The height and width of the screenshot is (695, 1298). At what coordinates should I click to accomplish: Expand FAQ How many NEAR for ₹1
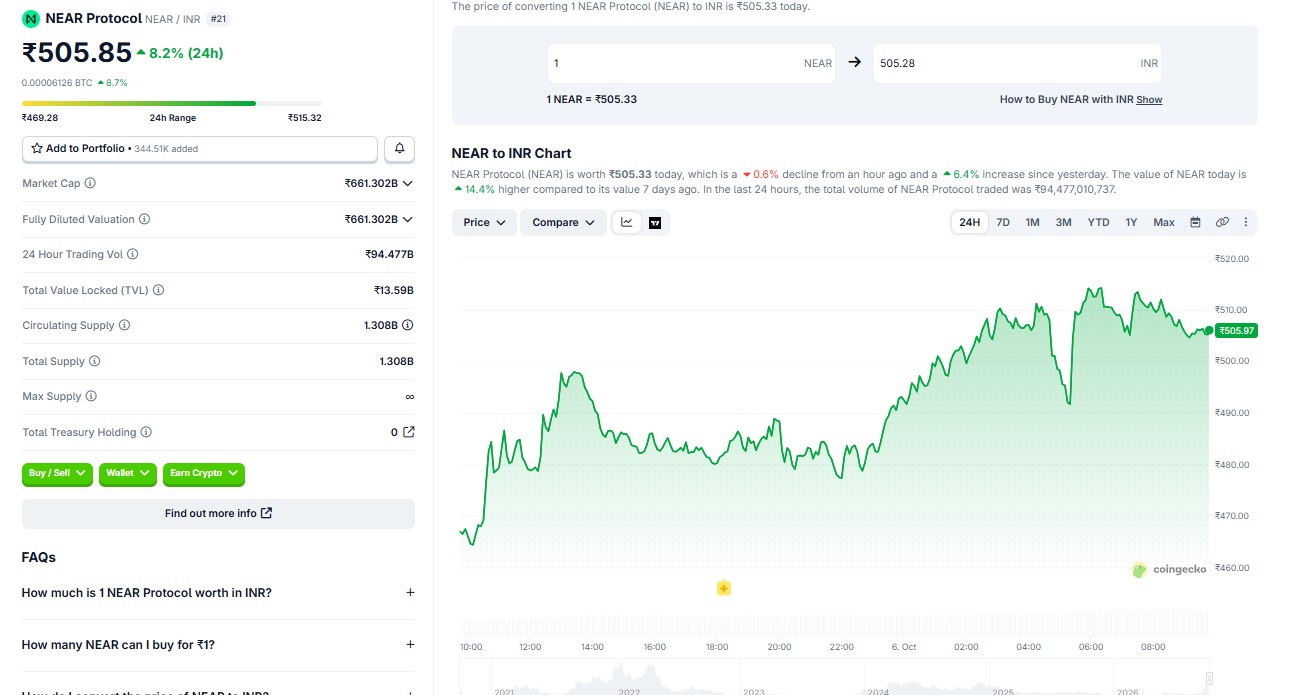[x=218, y=645]
